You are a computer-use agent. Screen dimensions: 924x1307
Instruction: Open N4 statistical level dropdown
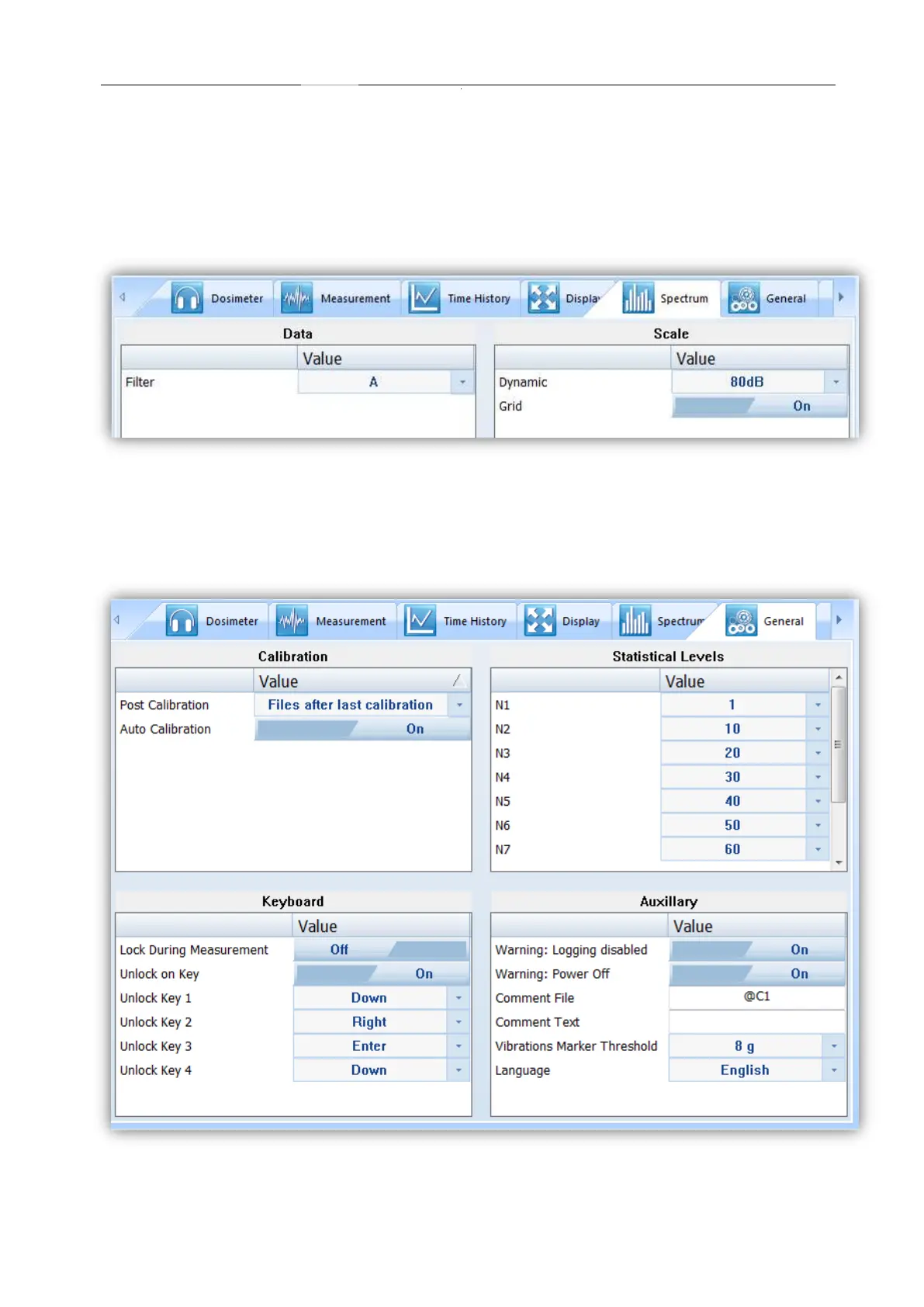point(818,777)
